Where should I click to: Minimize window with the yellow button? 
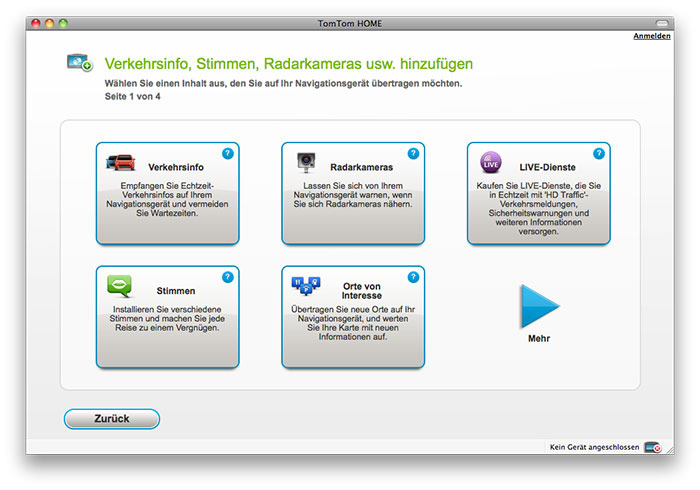click(x=50, y=23)
